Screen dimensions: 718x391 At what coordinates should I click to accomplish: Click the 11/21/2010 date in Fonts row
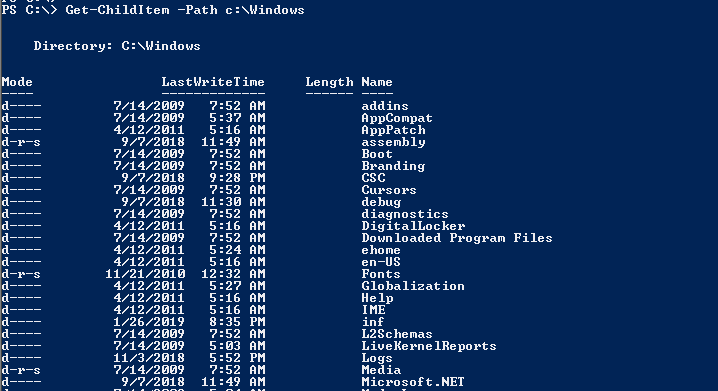point(145,274)
